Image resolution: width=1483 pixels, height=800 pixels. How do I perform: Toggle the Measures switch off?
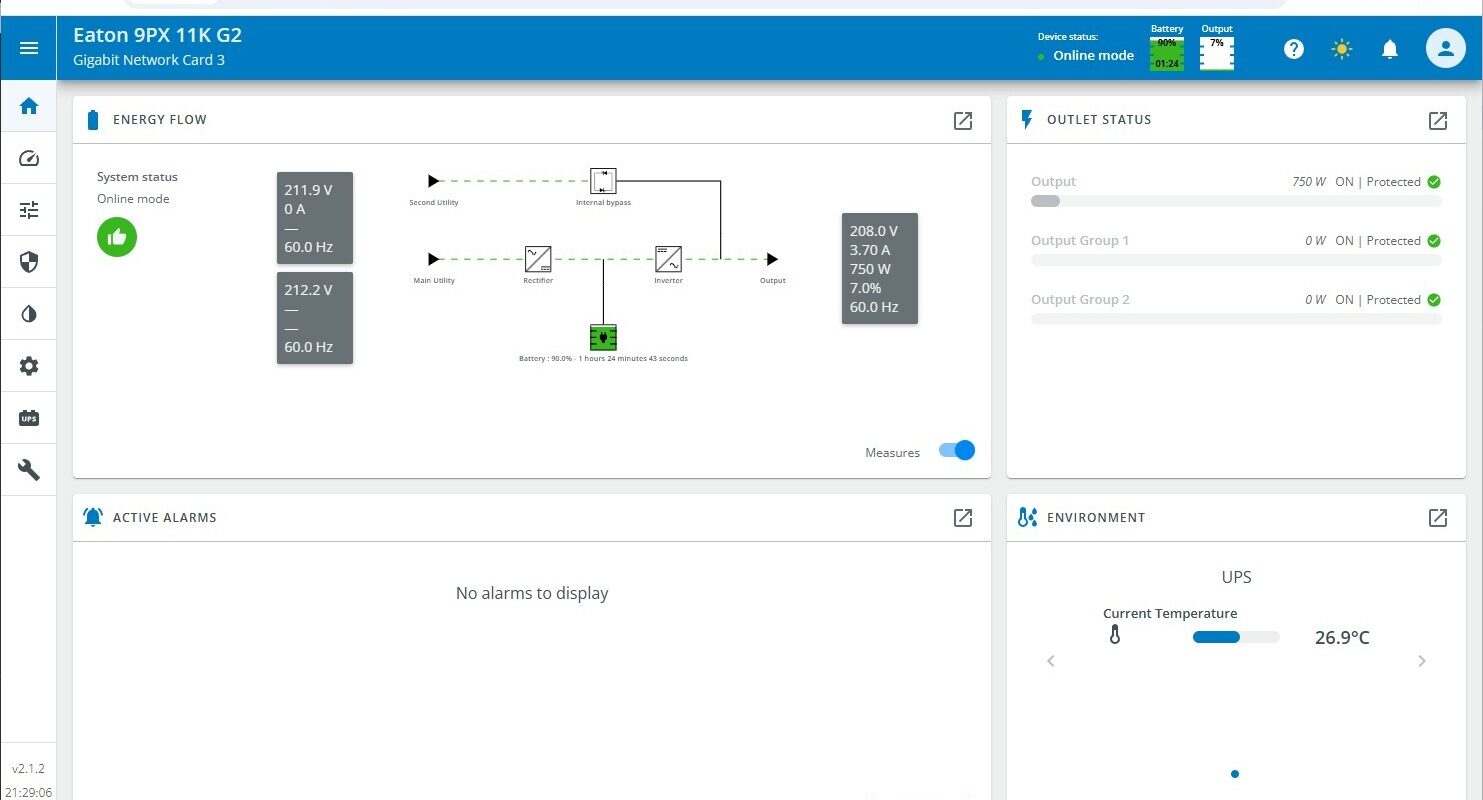click(957, 451)
